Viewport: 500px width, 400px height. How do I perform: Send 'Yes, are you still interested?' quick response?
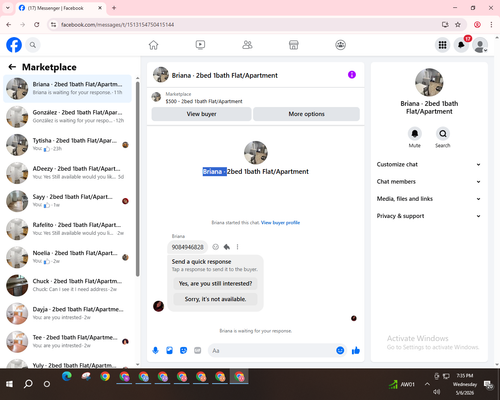pos(215,284)
